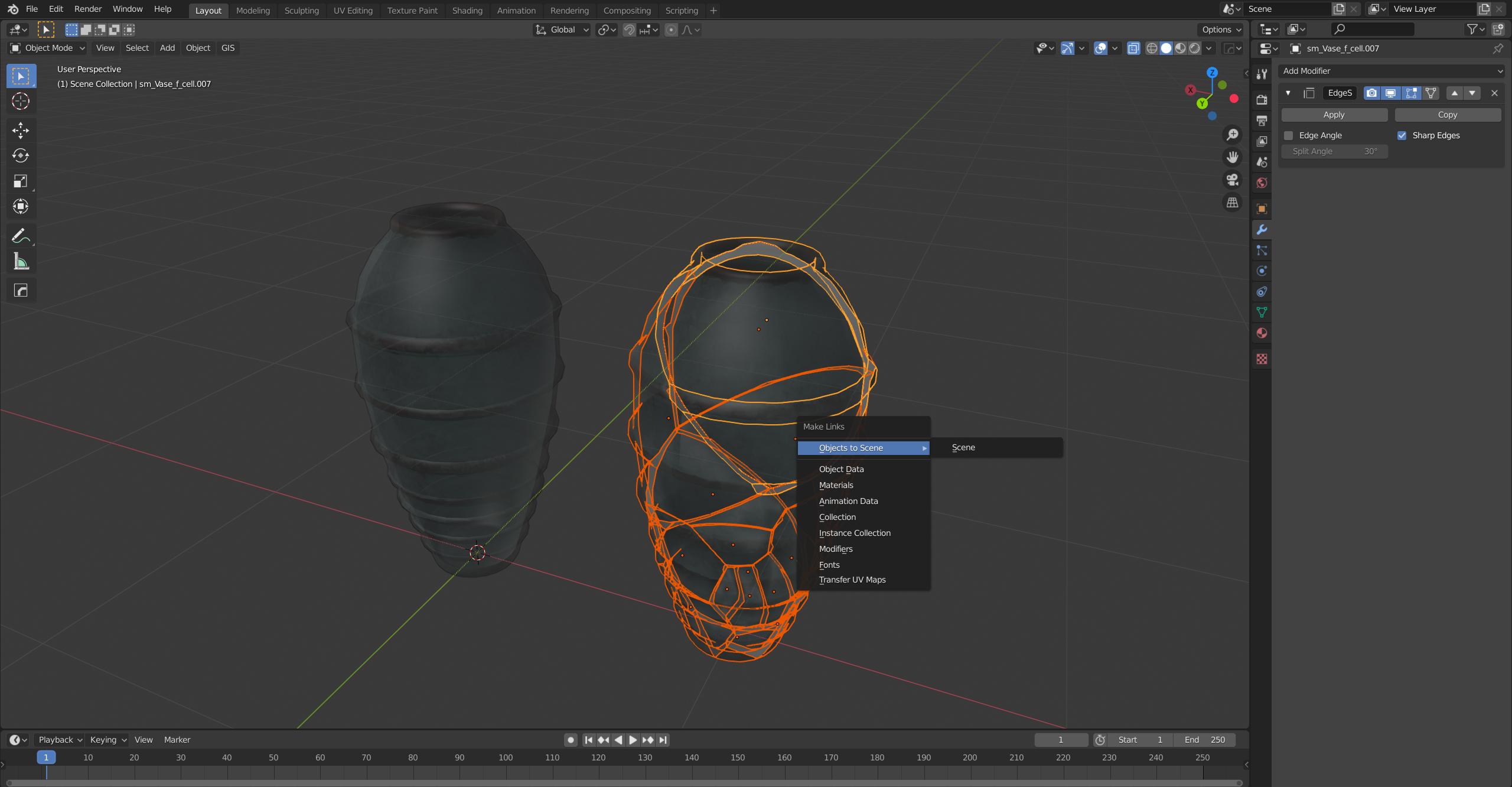Select the Rotate tool

21,155
